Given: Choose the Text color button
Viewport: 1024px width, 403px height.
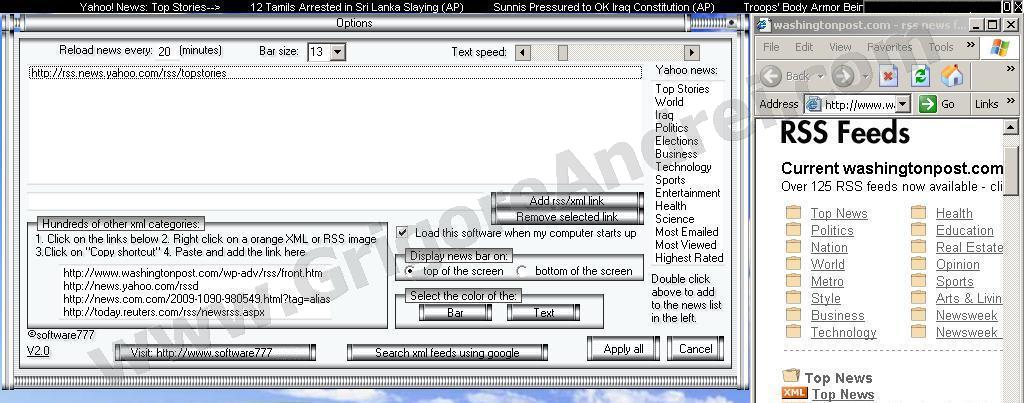Looking at the screenshot, I should (543, 313).
